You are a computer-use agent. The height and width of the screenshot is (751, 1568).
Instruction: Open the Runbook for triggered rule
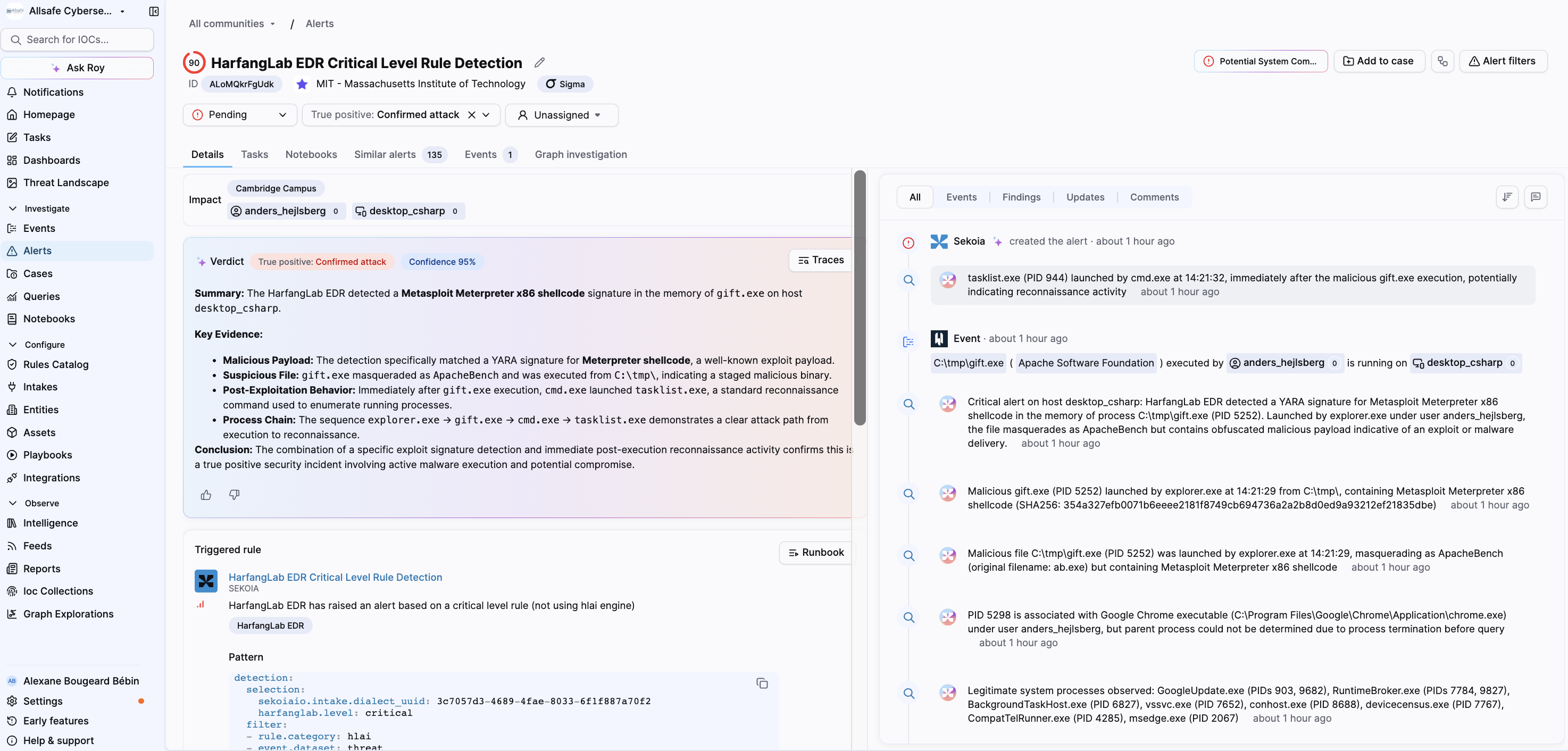tap(816, 553)
